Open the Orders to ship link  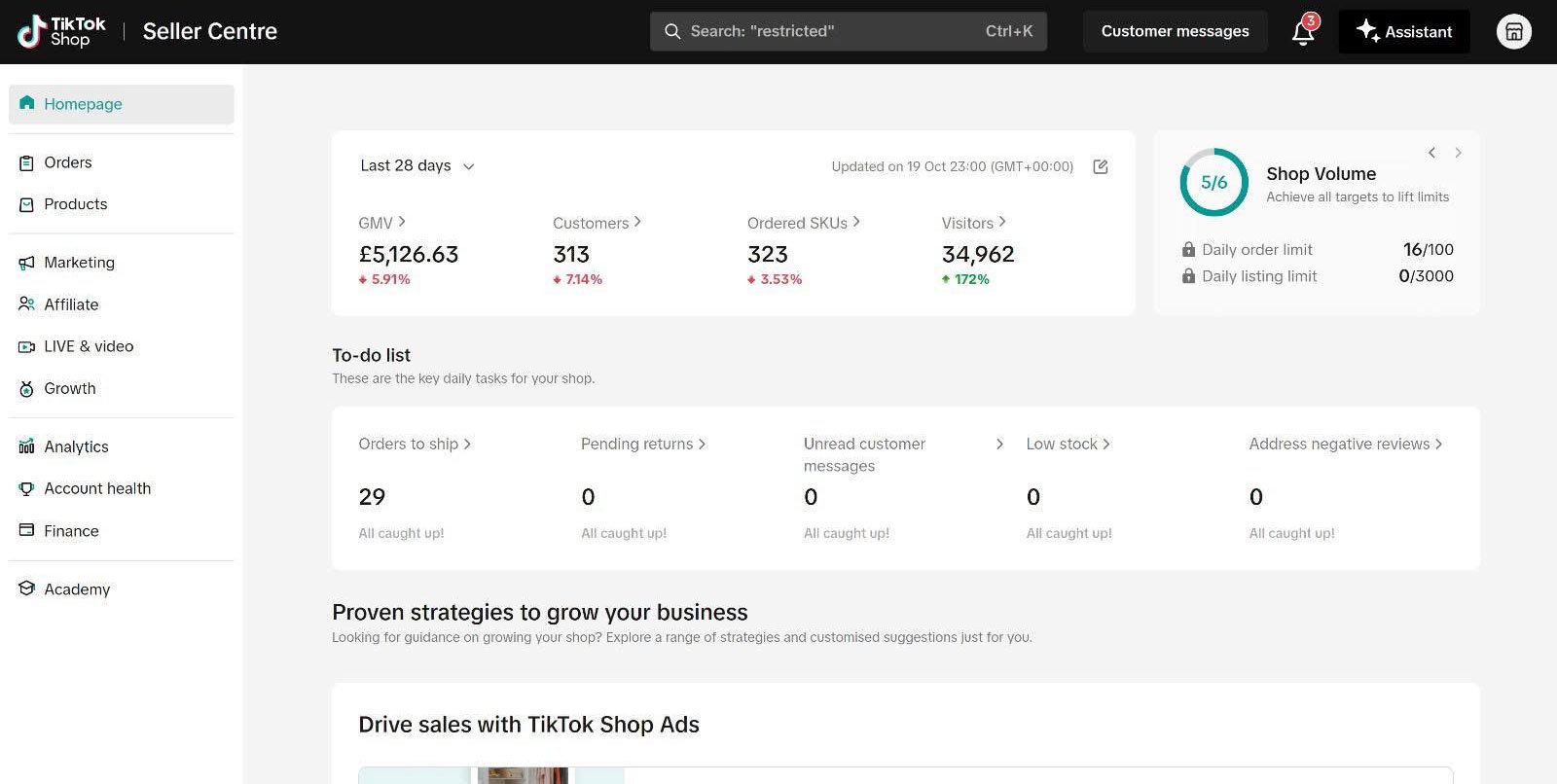point(415,445)
